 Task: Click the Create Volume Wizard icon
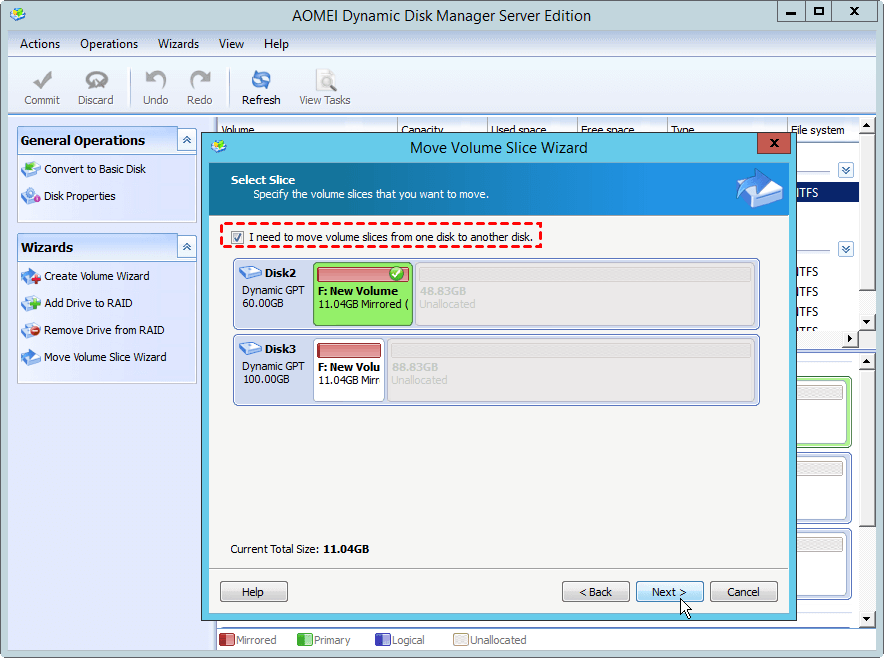[30, 276]
